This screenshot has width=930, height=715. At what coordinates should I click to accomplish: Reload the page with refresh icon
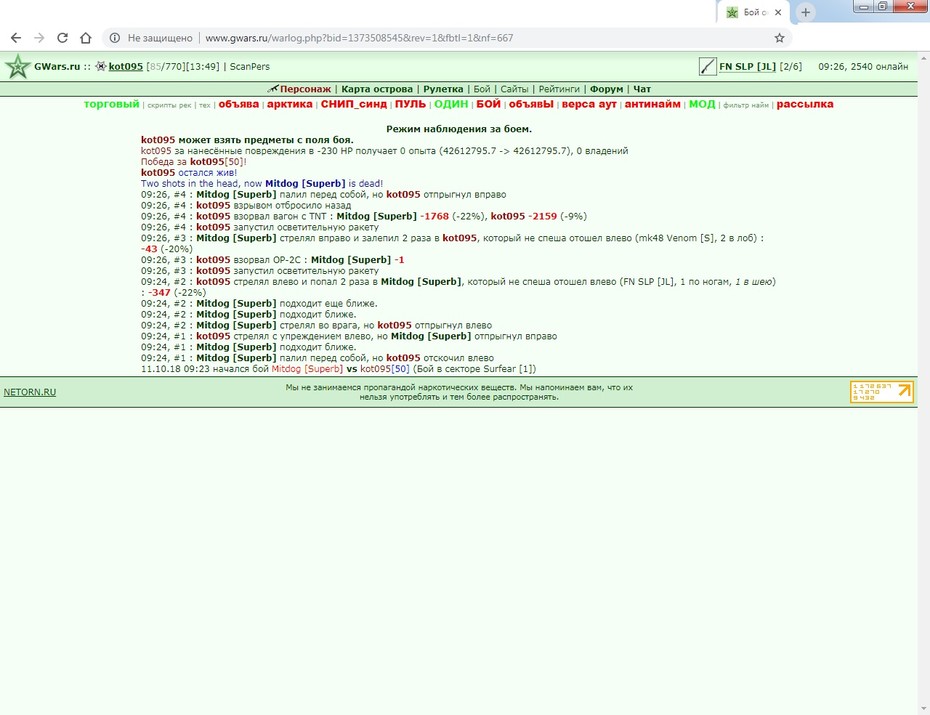[62, 38]
